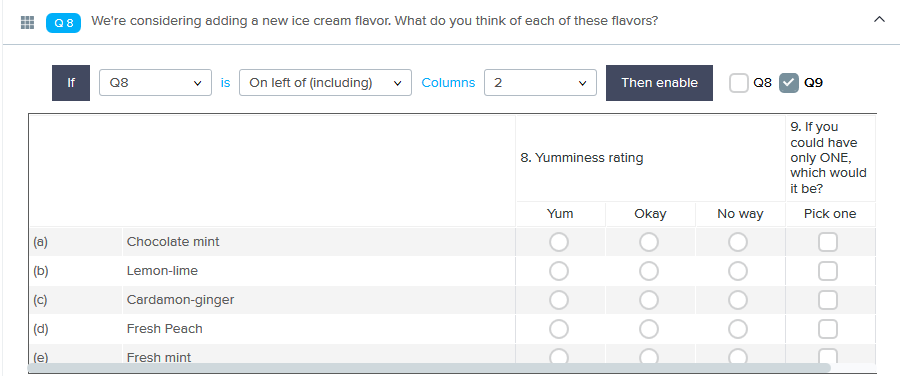The width and height of the screenshot is (900, 376).
Task: Collapse question 8 with the top chevron
Action: (x=879, y=20)
